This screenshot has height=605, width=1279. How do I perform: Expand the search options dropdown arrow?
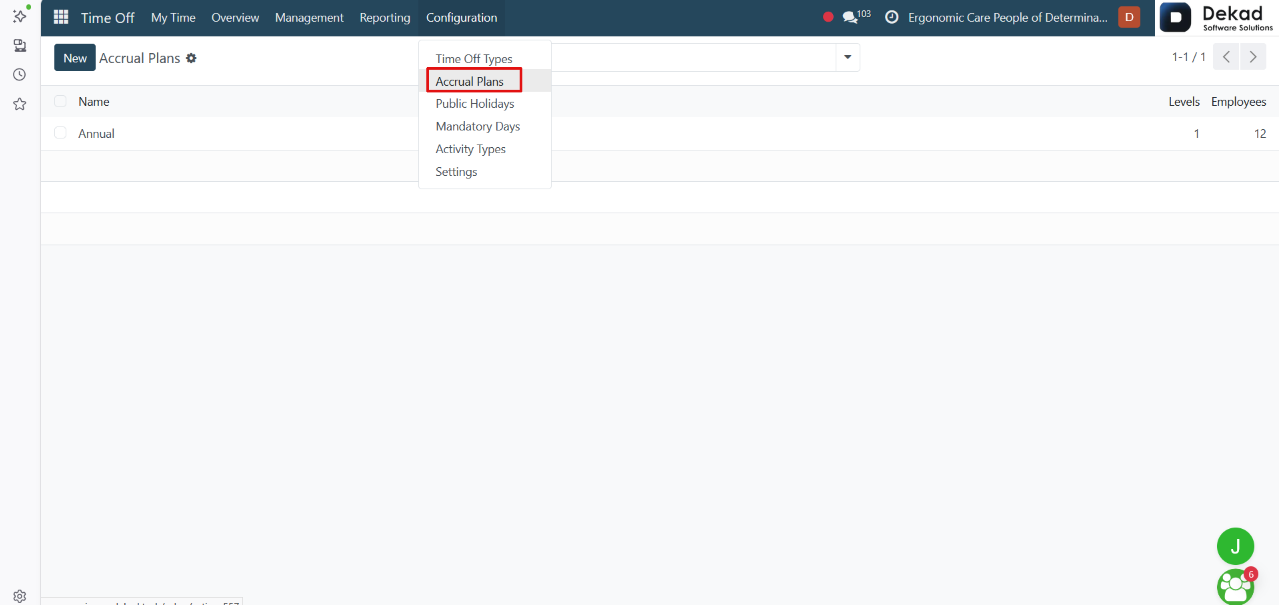[848, 57]
